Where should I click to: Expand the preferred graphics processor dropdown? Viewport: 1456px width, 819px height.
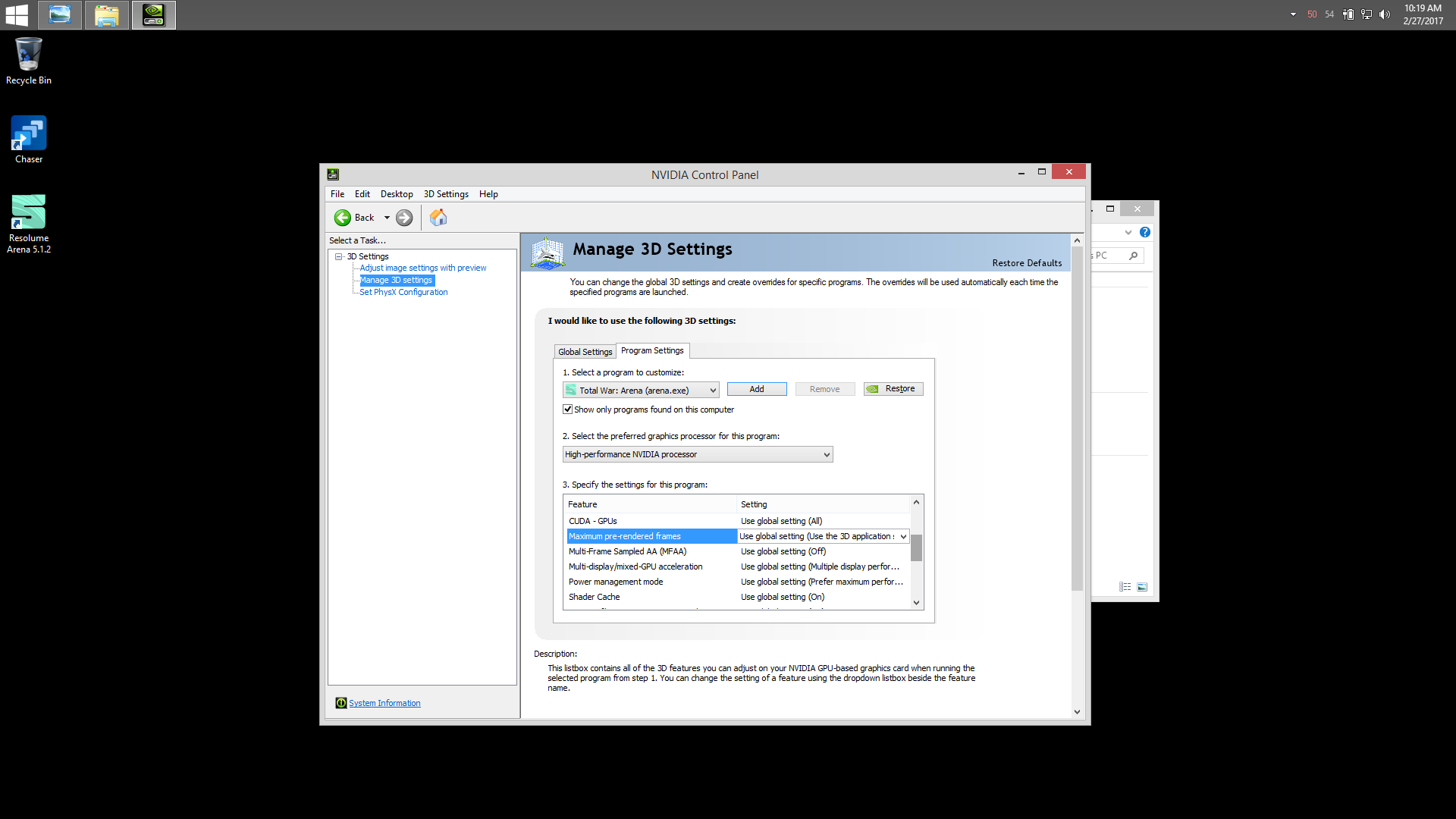coord(824,454)
